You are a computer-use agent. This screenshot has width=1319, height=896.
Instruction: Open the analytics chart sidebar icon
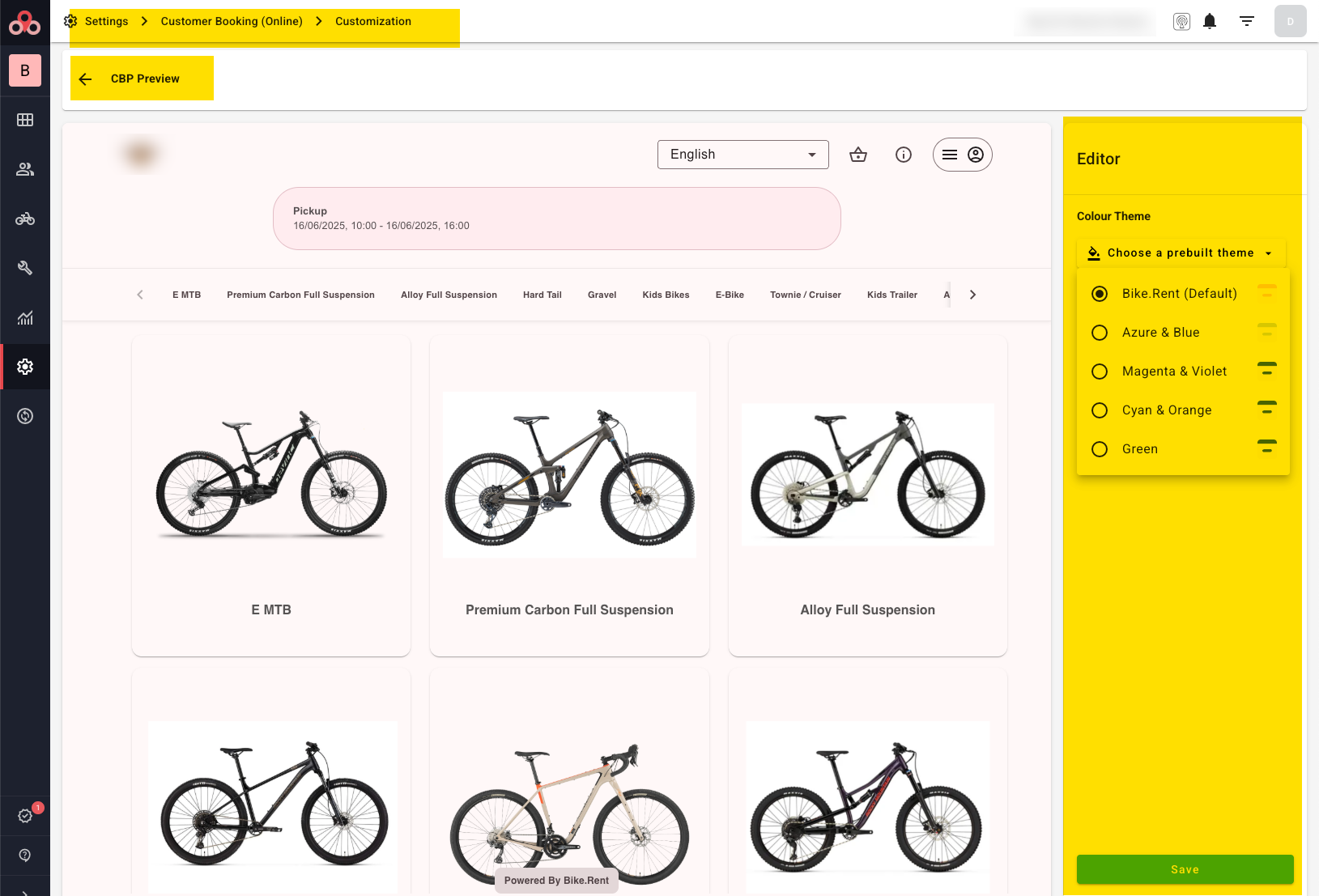pyautogui.click(x=25, y=317)
